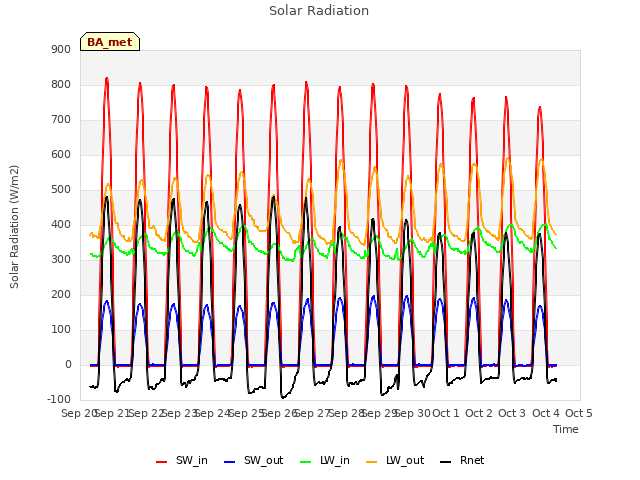Screen dimensions: 640x480
Task: Click the orange LW_out legend color marker
Action: tap(372, 462)
